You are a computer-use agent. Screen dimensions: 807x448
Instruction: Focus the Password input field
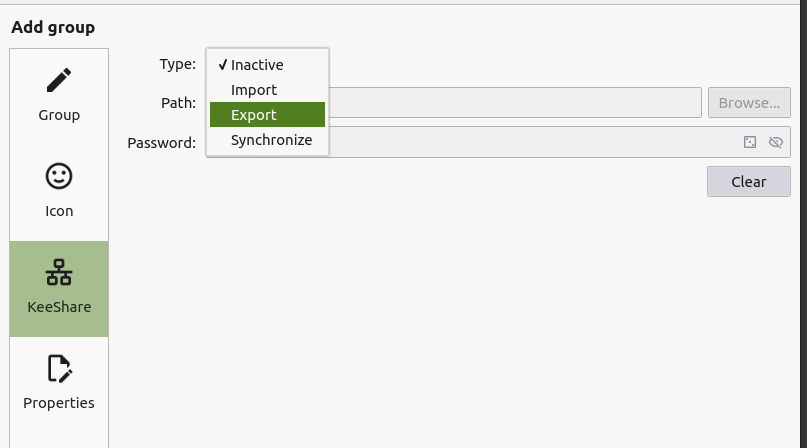tap(530, 142)
